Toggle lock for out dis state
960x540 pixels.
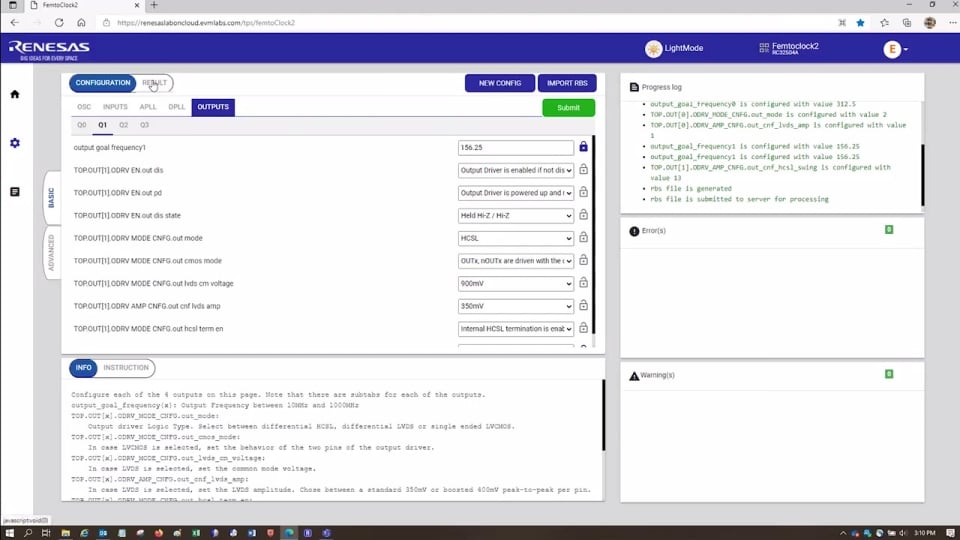[x=583, y=215]
